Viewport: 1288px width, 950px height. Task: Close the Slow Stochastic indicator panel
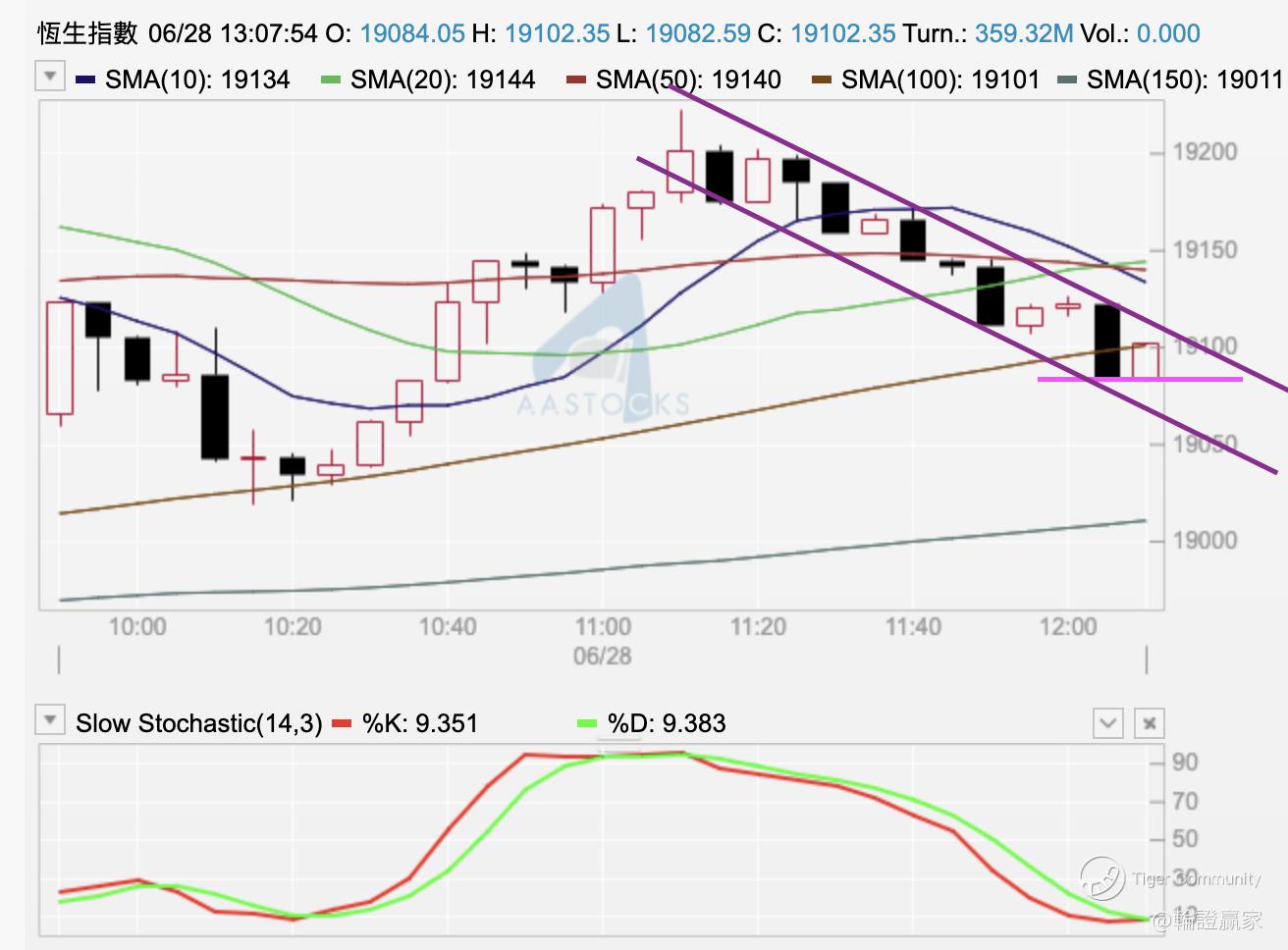(1150, 723)
